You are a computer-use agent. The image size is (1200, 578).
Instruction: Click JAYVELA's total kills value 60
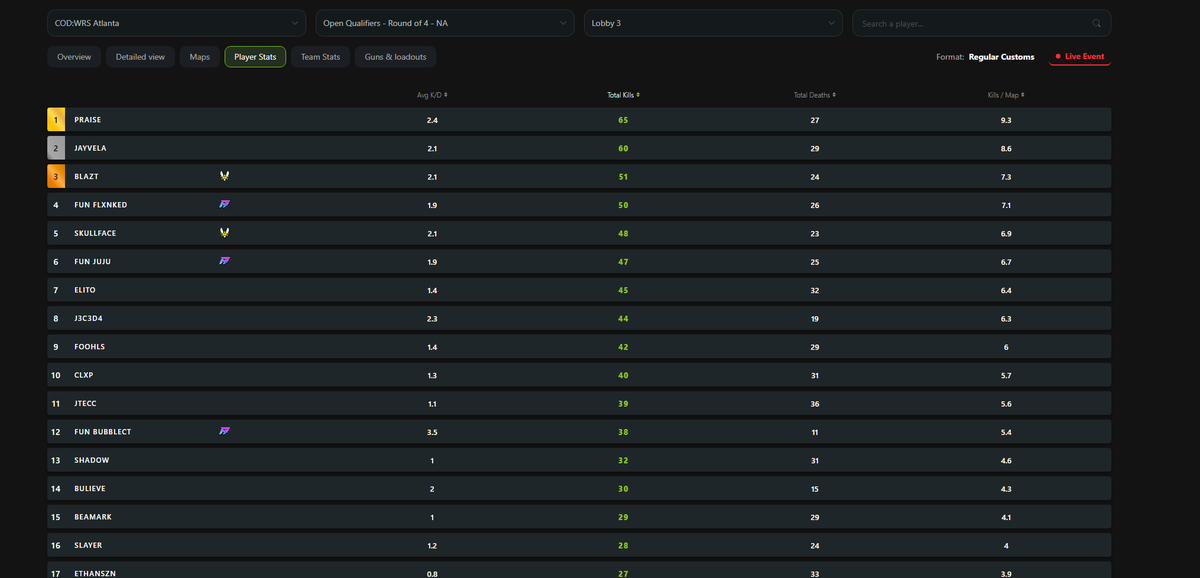(623, 148)
